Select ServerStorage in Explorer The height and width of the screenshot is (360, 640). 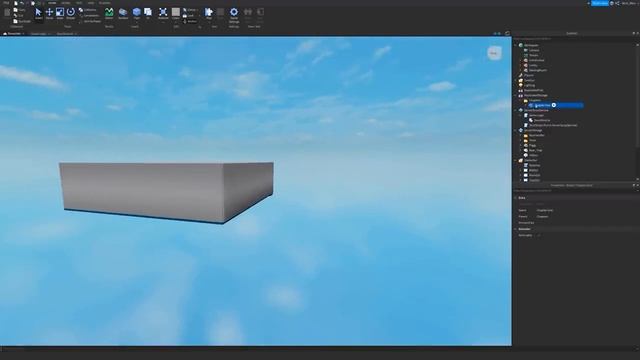[533, 130]
